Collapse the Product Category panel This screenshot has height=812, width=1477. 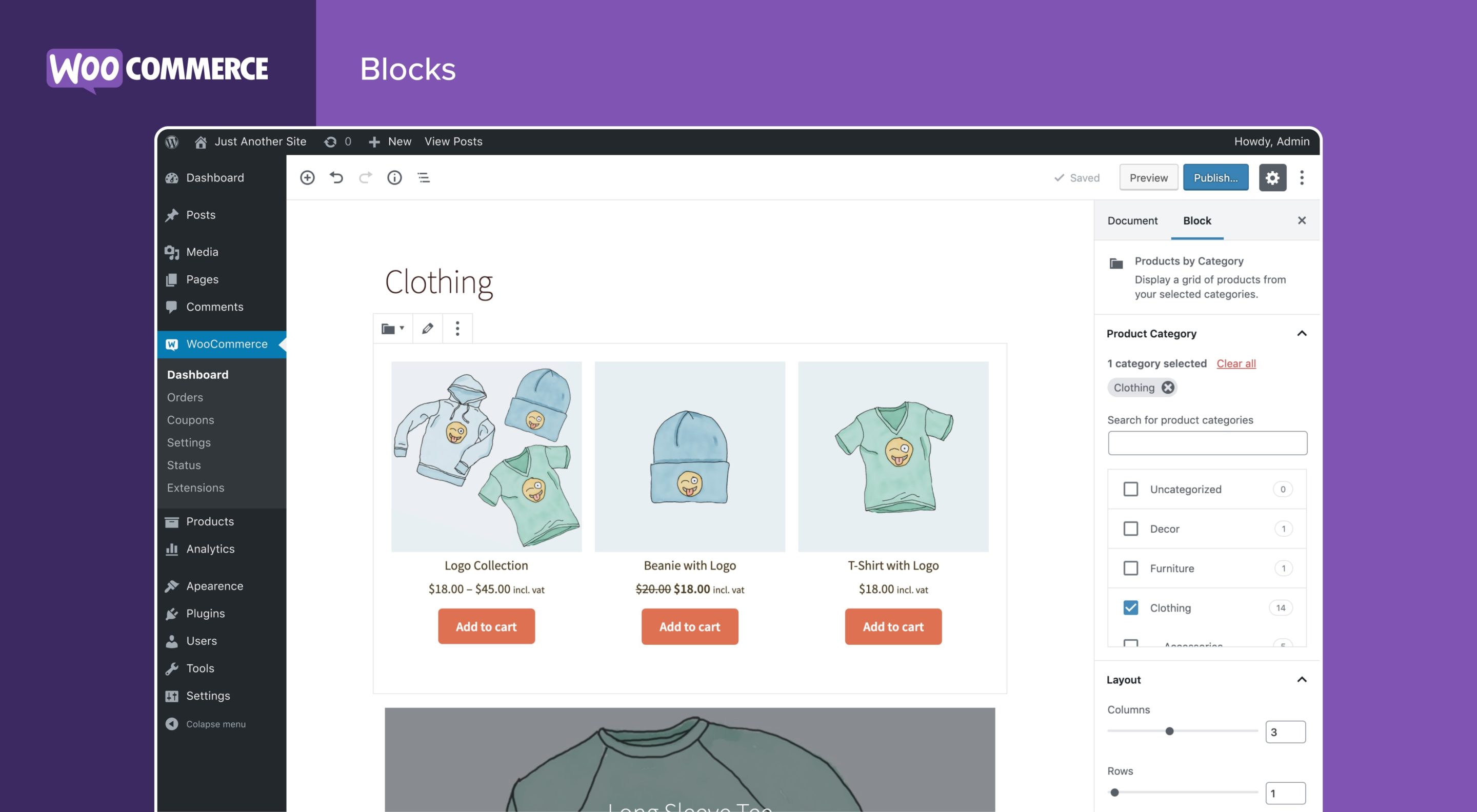[x=1300, y=333]
